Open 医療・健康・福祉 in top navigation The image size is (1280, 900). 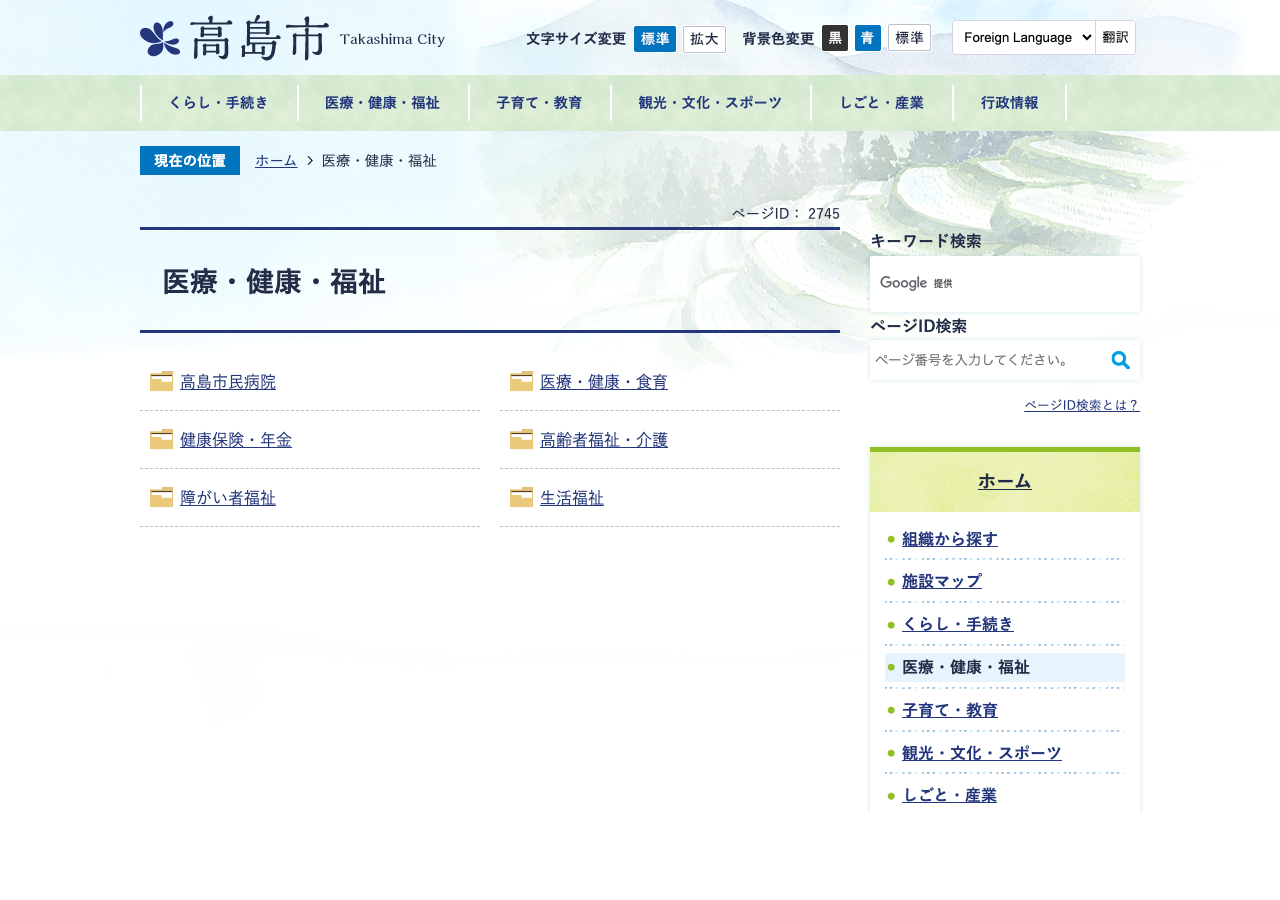[x=383, y=103]
